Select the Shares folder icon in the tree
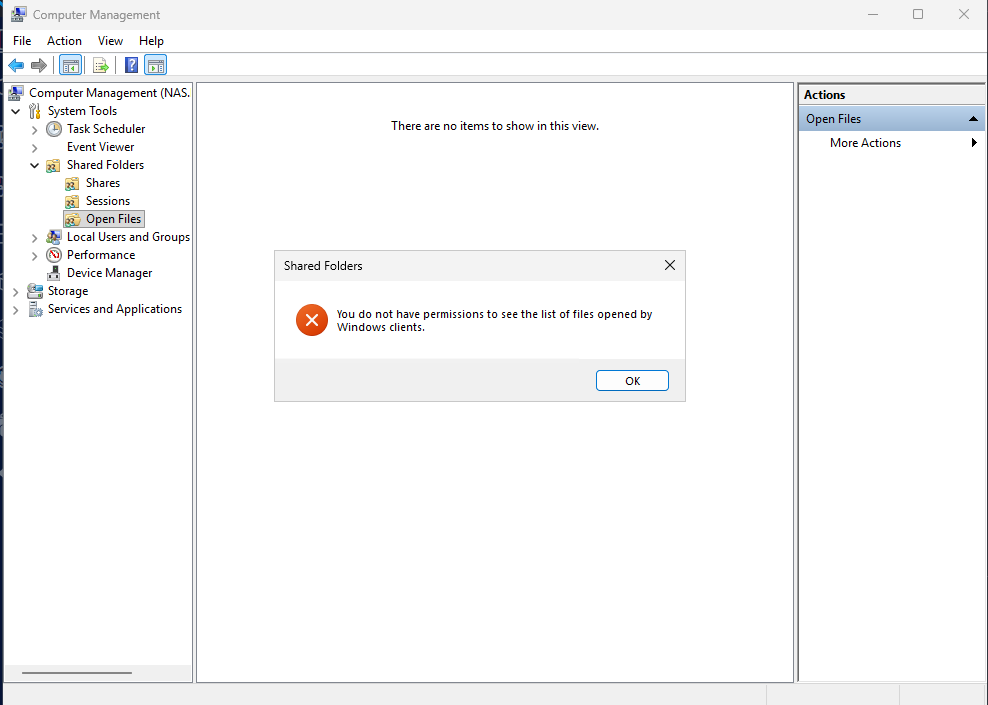Screen dimensions: 988x705 pos(72,183)
